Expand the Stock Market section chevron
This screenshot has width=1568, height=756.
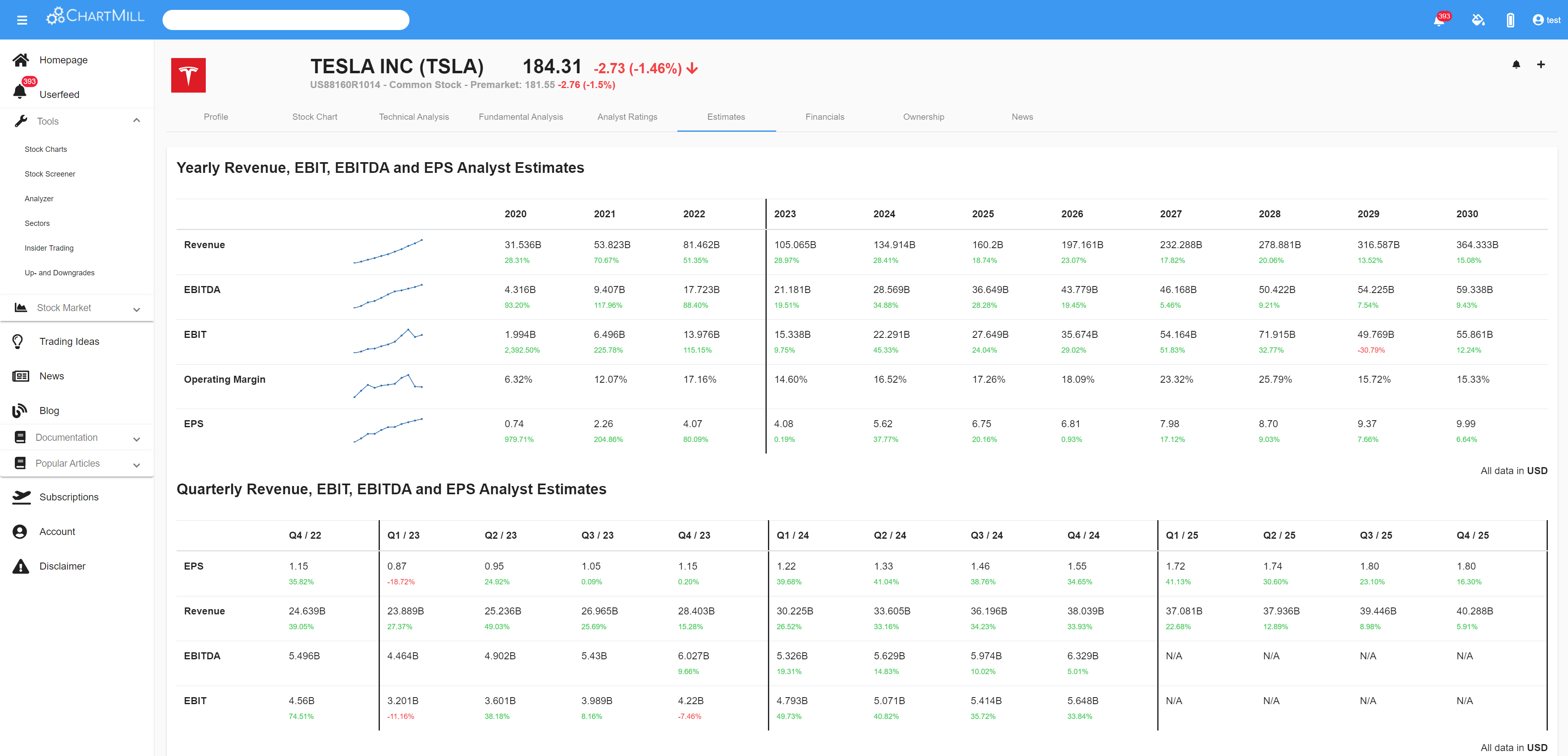[x=136, y=310]
